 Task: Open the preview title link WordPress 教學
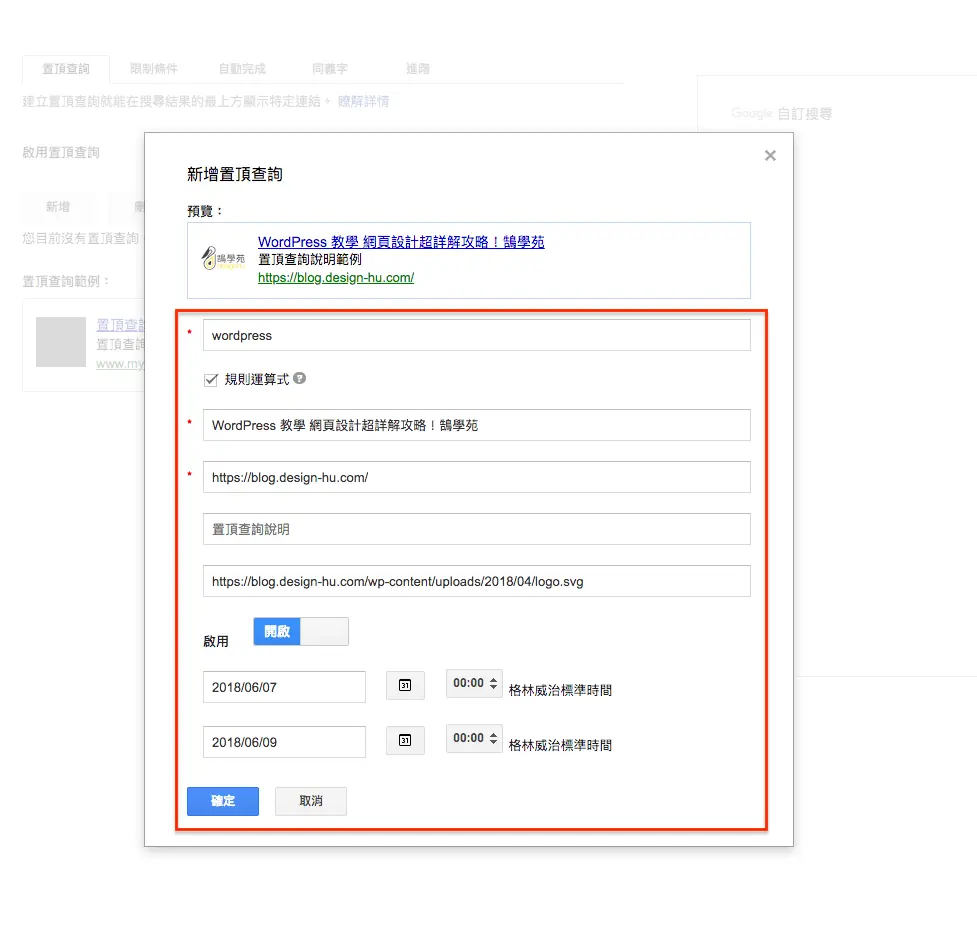401,242
